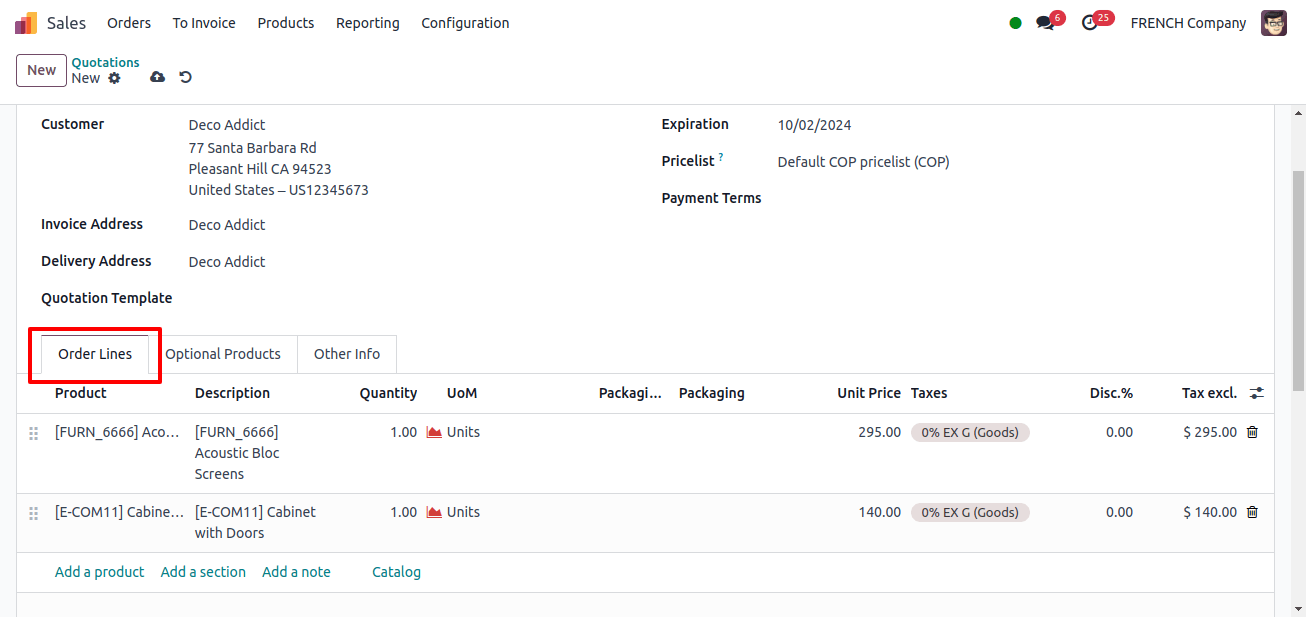Click the 0% EX G tax tag on E-COM11 row
The image size is (1306, 617).
(970, 512)
